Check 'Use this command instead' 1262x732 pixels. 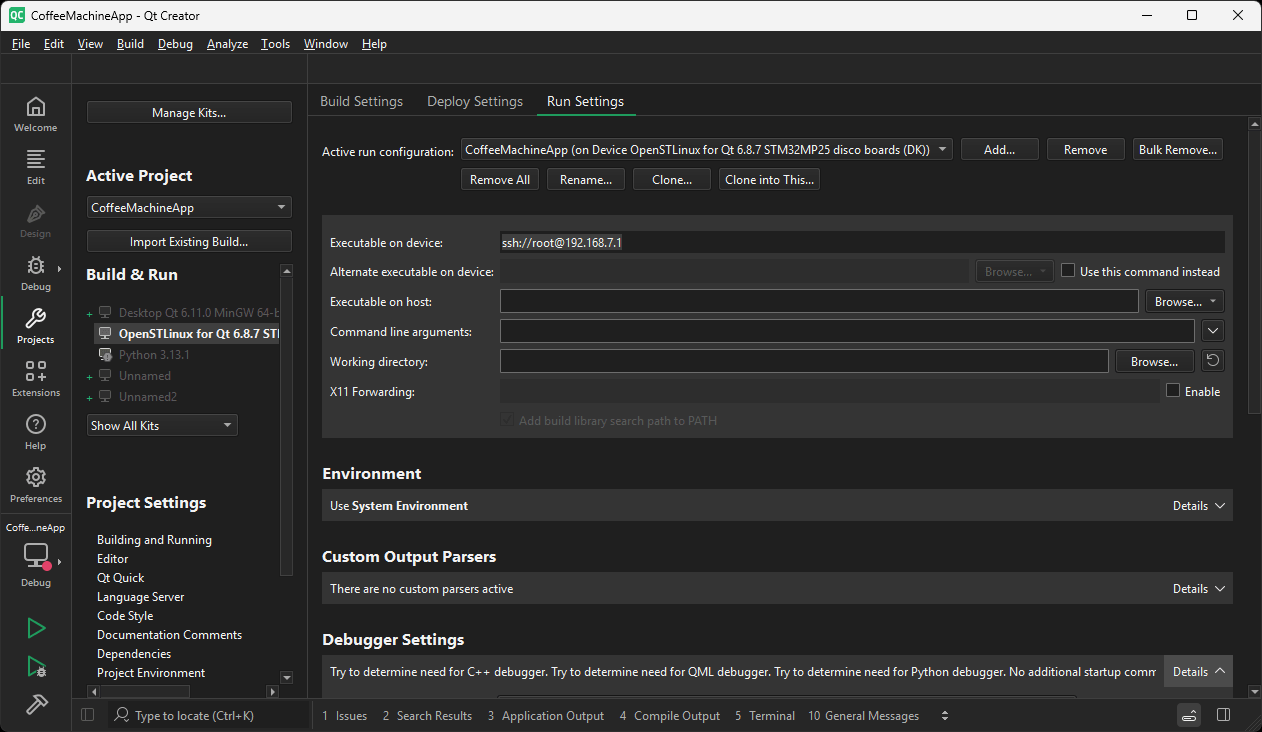tap(1068, 270)
